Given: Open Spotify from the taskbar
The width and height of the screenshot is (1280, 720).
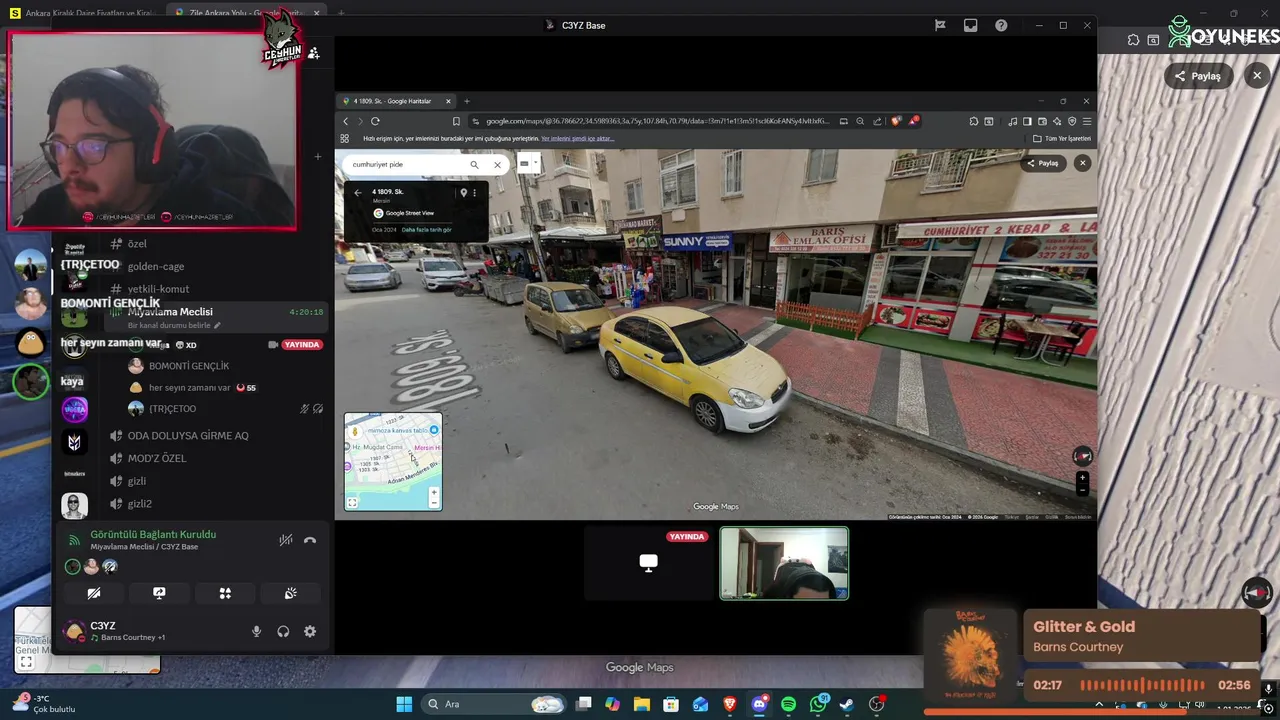Looking at the screenshot, I should pos(788,704).
